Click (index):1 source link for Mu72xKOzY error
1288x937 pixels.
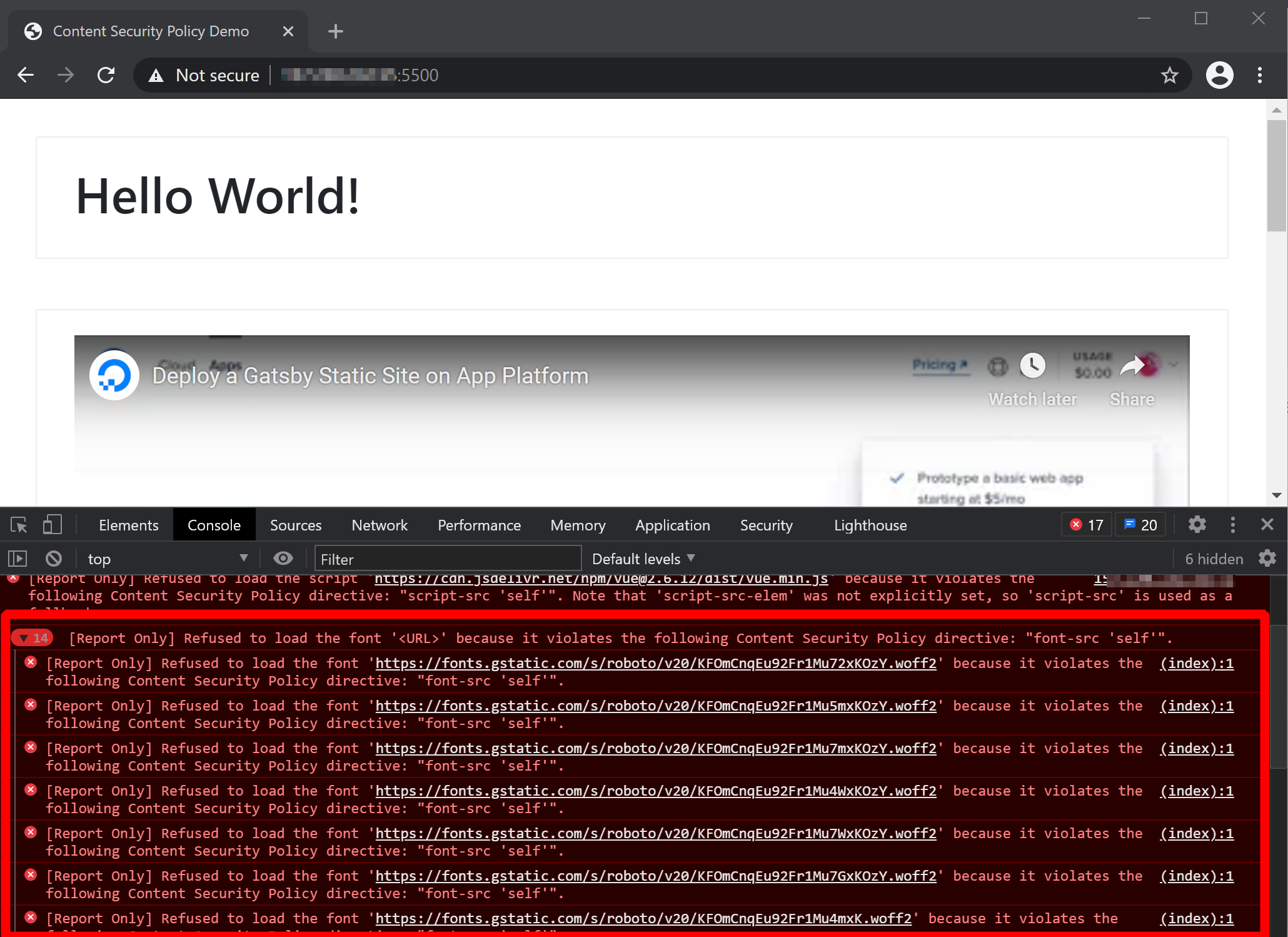pos(1197,663)
